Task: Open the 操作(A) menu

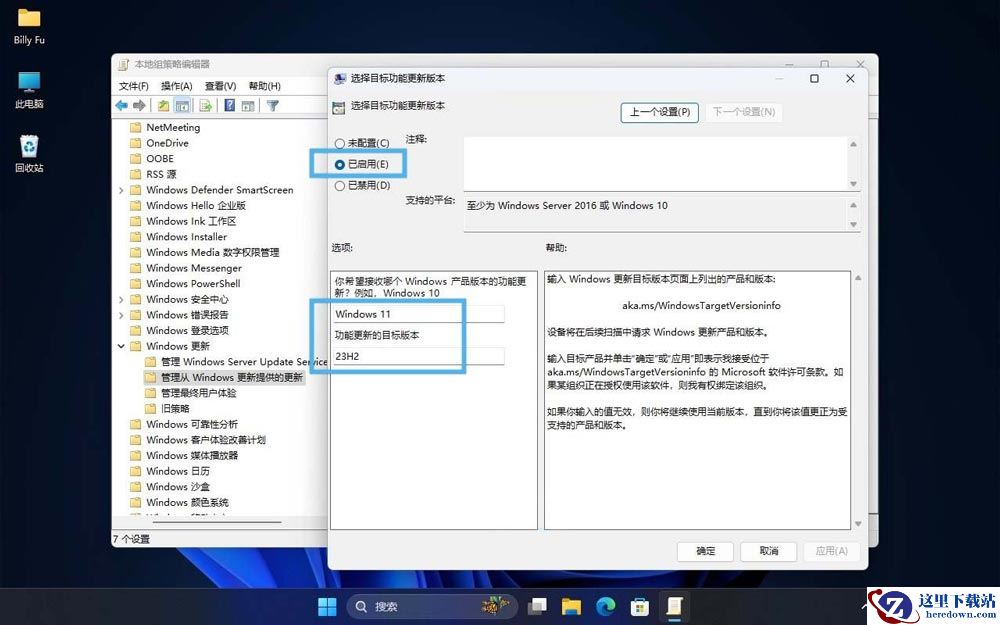Action: tap(177, 86)
